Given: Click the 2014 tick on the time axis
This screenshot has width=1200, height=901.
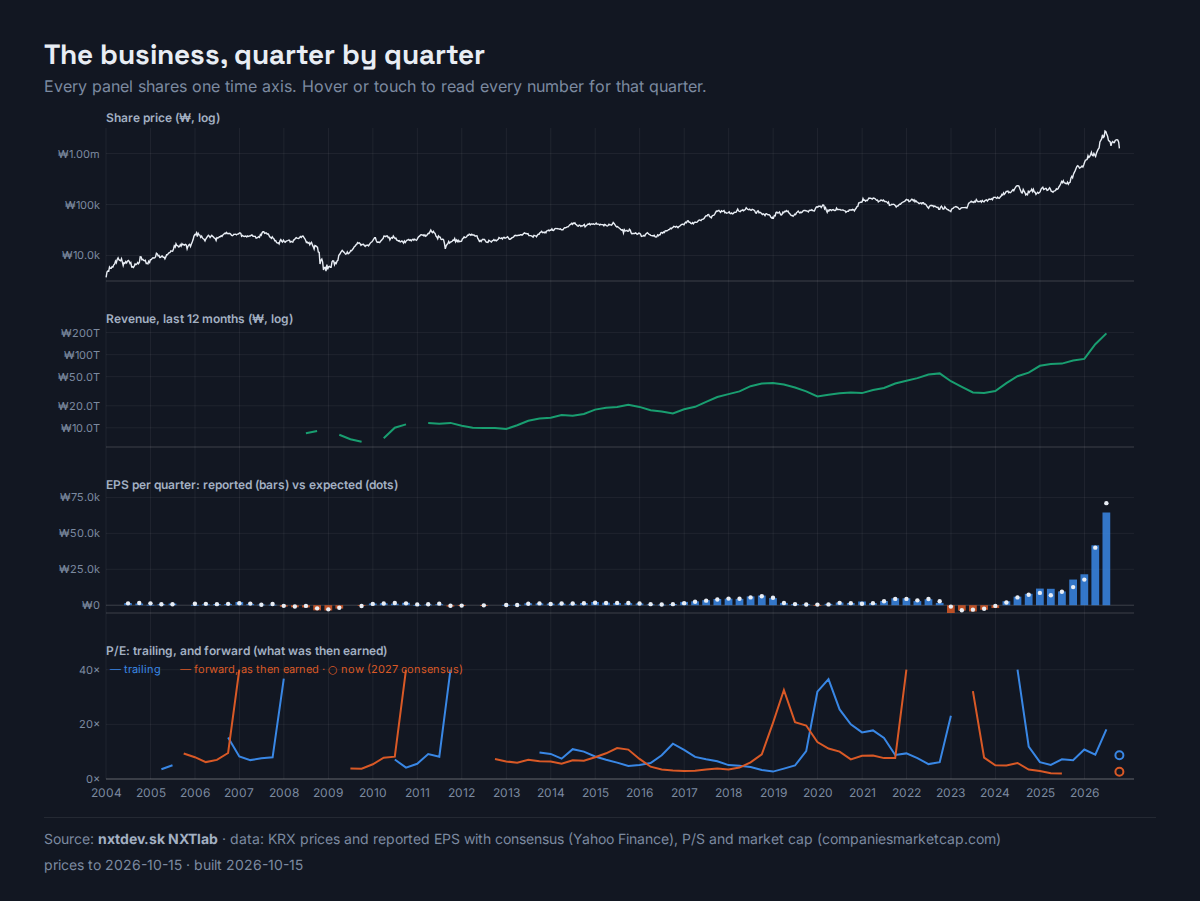Looking at the screenshot, I should [x=551, y=793].
